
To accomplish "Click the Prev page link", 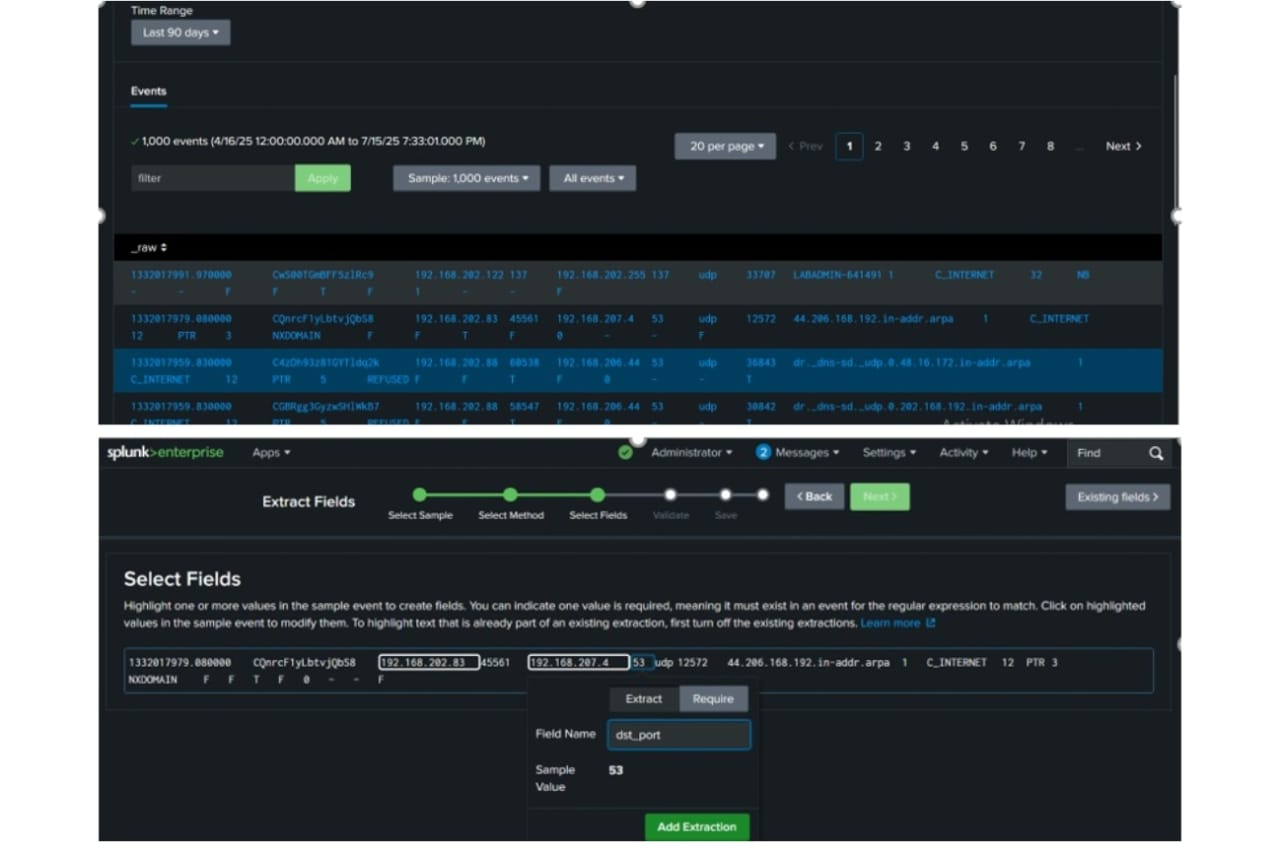I will 805,146.
